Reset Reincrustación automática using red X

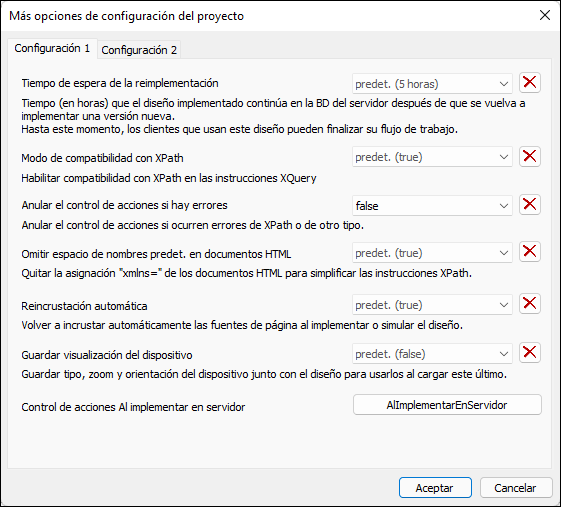click(x=530, y=304)
